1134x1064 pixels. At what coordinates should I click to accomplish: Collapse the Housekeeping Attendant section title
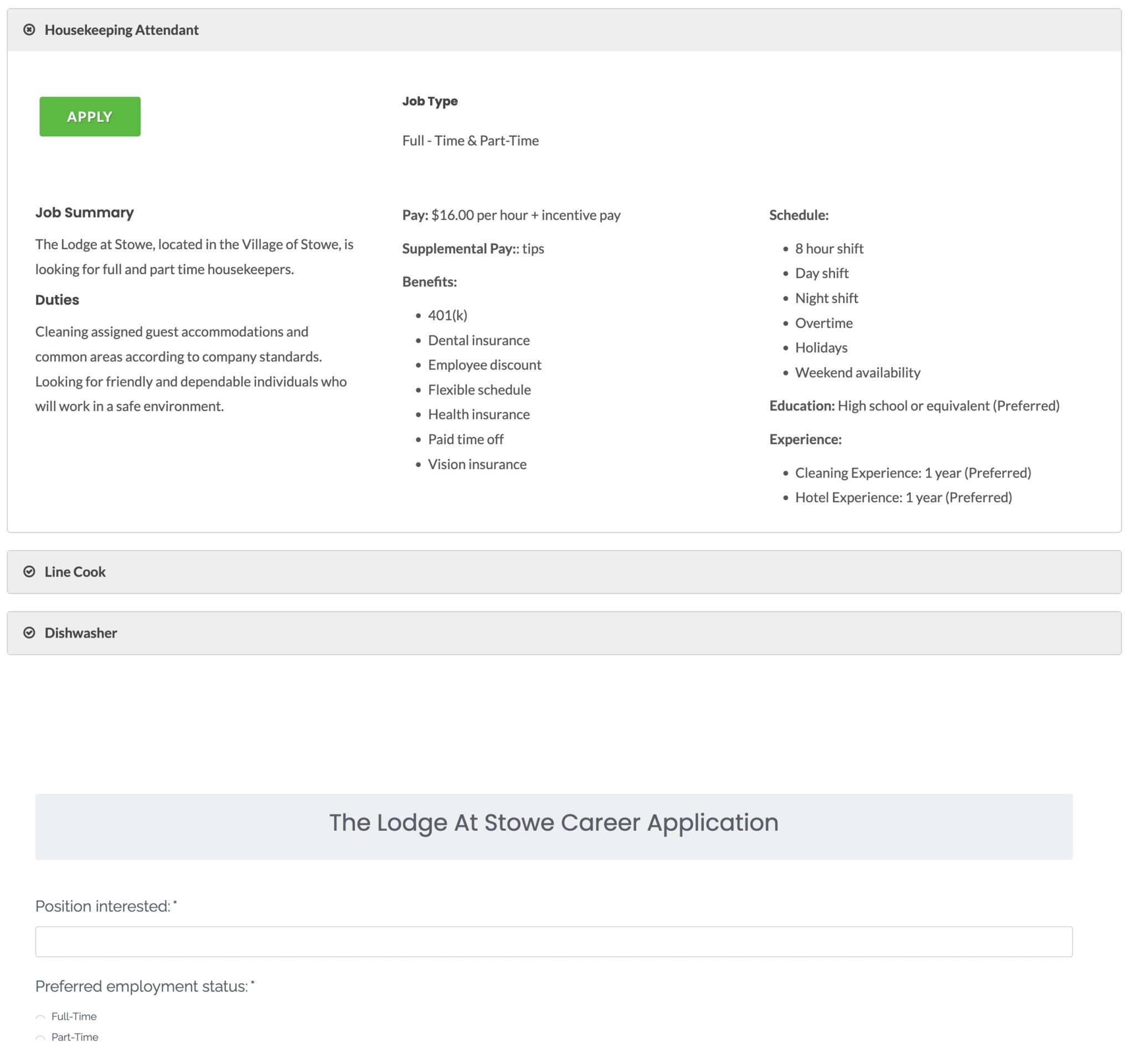pyautogui.click(x=121, y=30)
